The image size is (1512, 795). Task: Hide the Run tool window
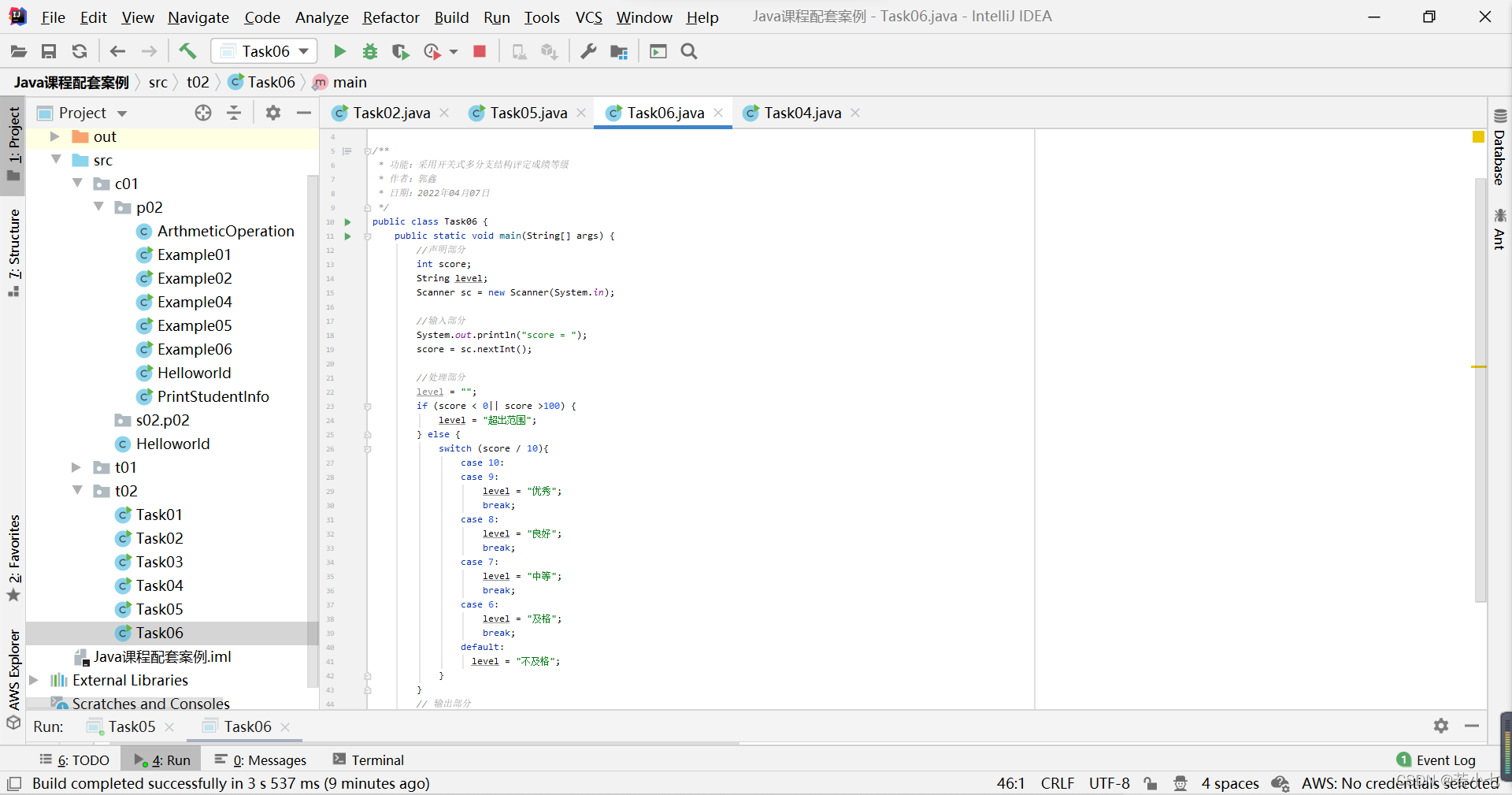pyautogui.click(x=1472, y=726)
